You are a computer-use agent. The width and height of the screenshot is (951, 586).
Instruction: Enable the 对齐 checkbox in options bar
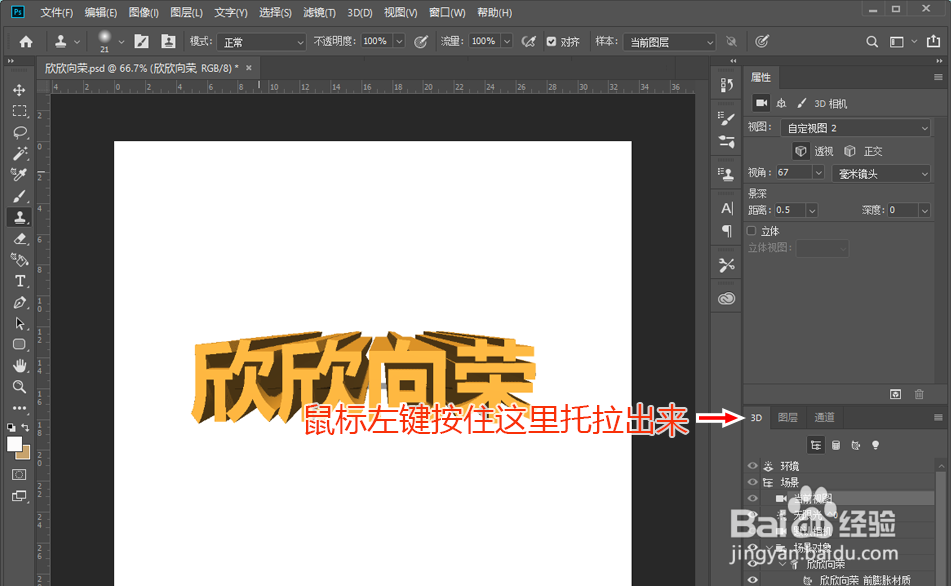[x=552, y=41]
